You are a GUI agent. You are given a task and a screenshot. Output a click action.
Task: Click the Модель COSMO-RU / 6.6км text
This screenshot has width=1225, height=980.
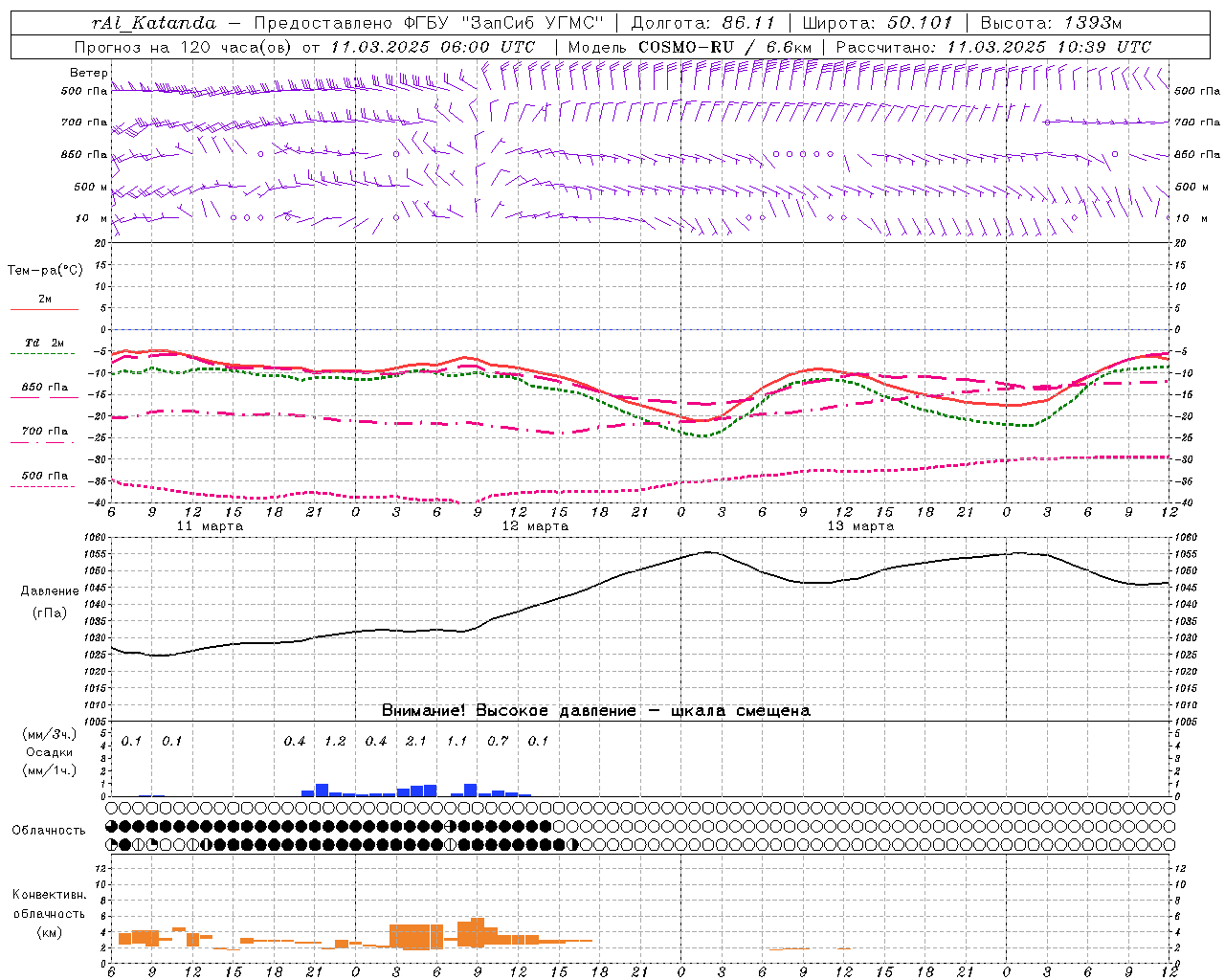[x=690, y=47]
